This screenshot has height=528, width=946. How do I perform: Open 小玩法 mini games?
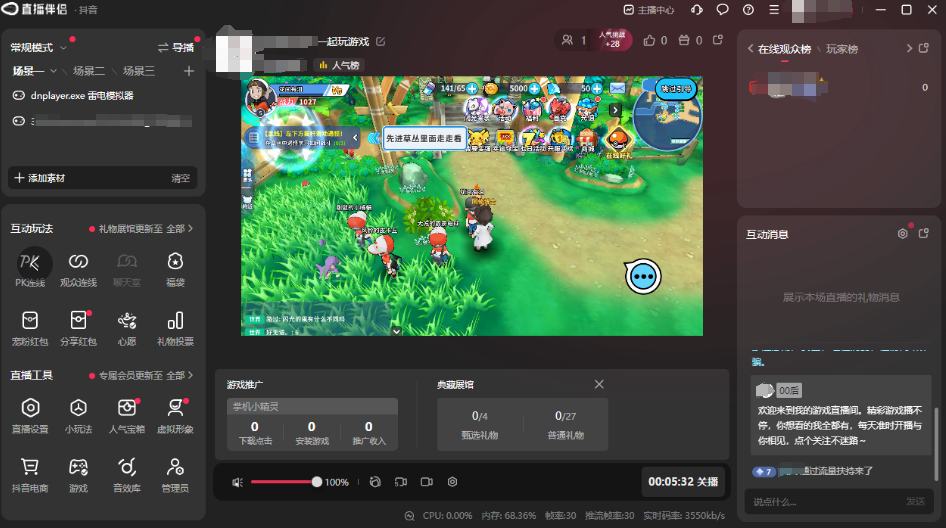pos(78,416)
